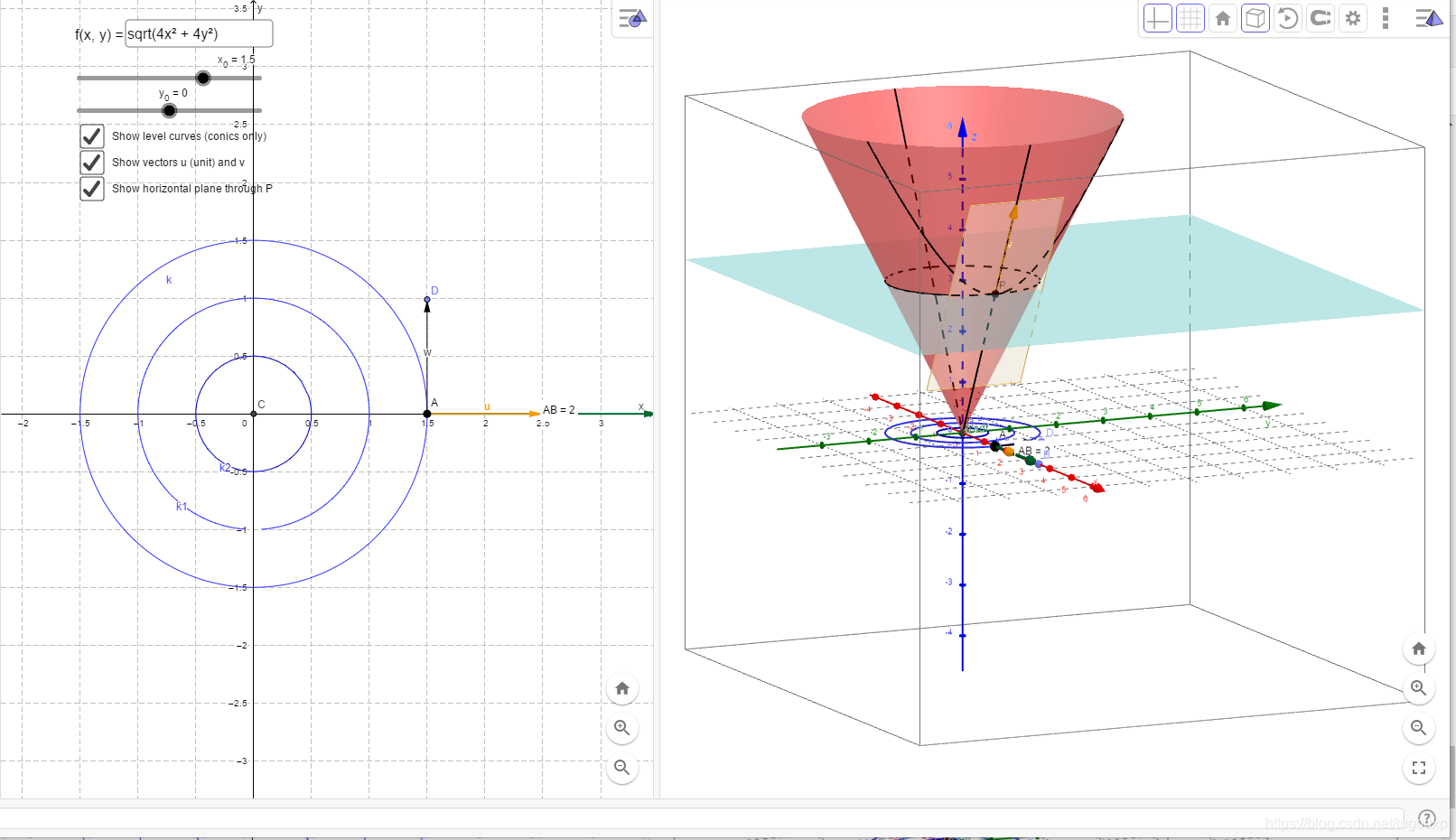1456x840 pixels.
Task: Open the three-dot more menu
Action: tap(1386, 18)
